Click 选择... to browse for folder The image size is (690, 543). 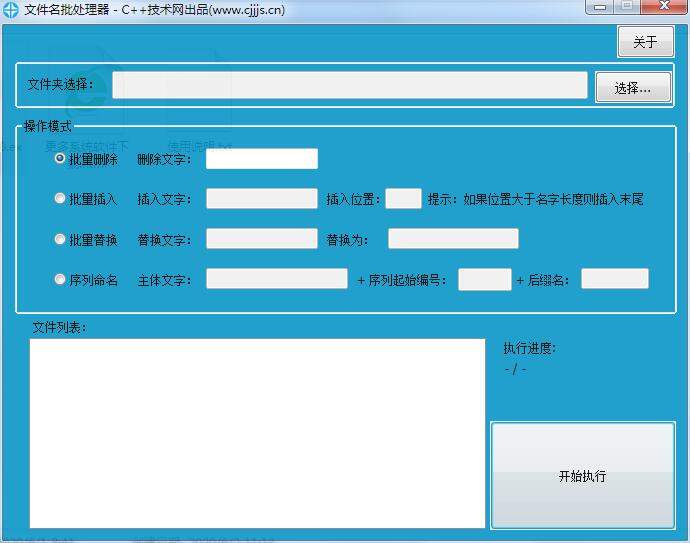pyautogui.click(x=632, y=88)
